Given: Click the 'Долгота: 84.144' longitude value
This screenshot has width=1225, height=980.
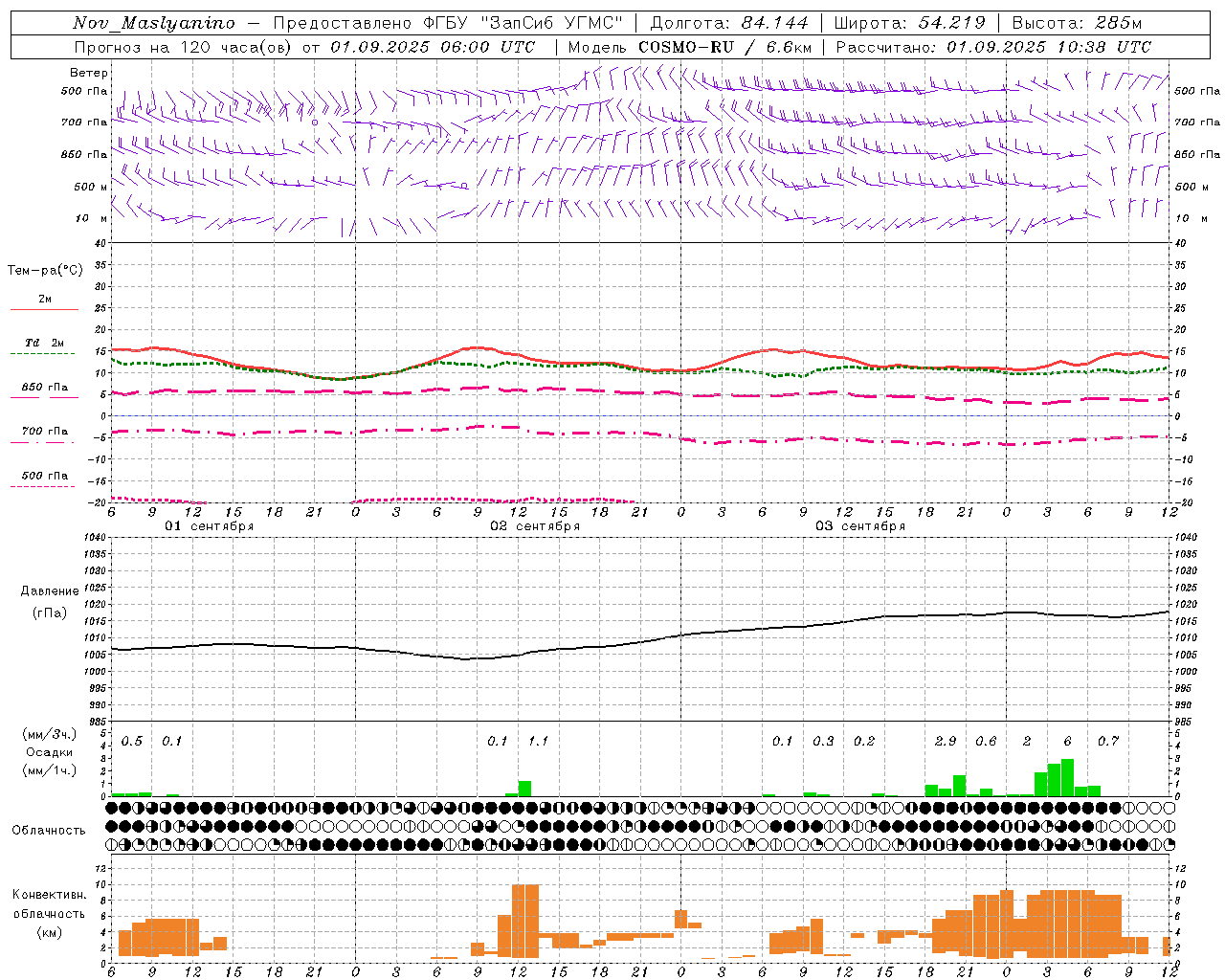Looking at the screenshot, I should (729, 23).
